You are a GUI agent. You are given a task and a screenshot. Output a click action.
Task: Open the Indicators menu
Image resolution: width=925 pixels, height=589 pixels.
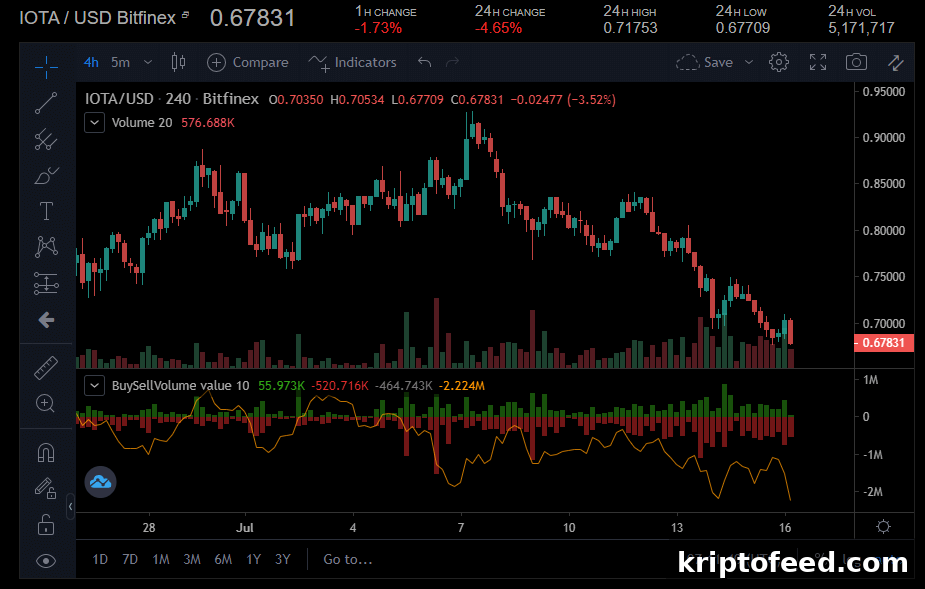(352, 62)
